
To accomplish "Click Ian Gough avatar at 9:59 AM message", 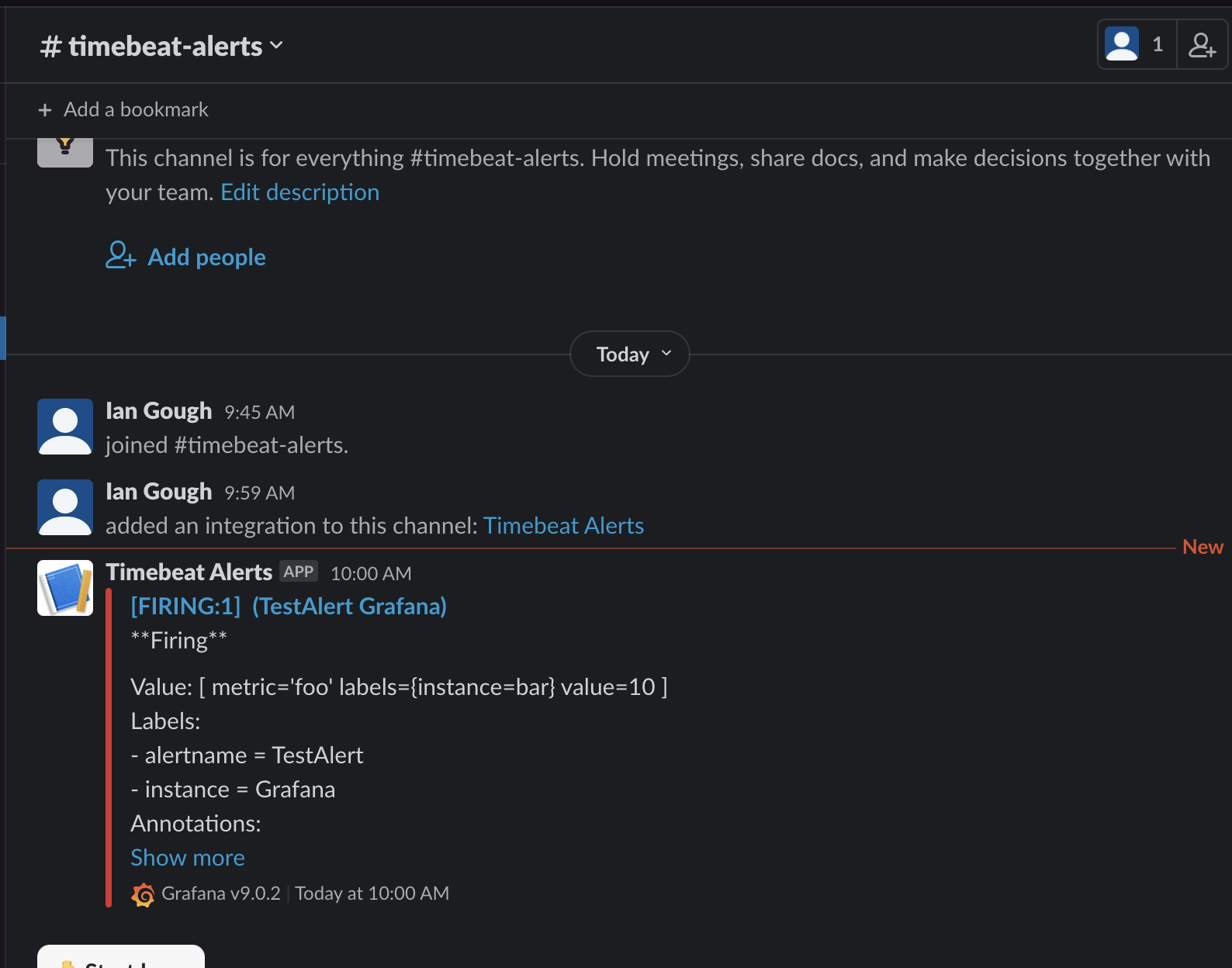I will (65, 507).
